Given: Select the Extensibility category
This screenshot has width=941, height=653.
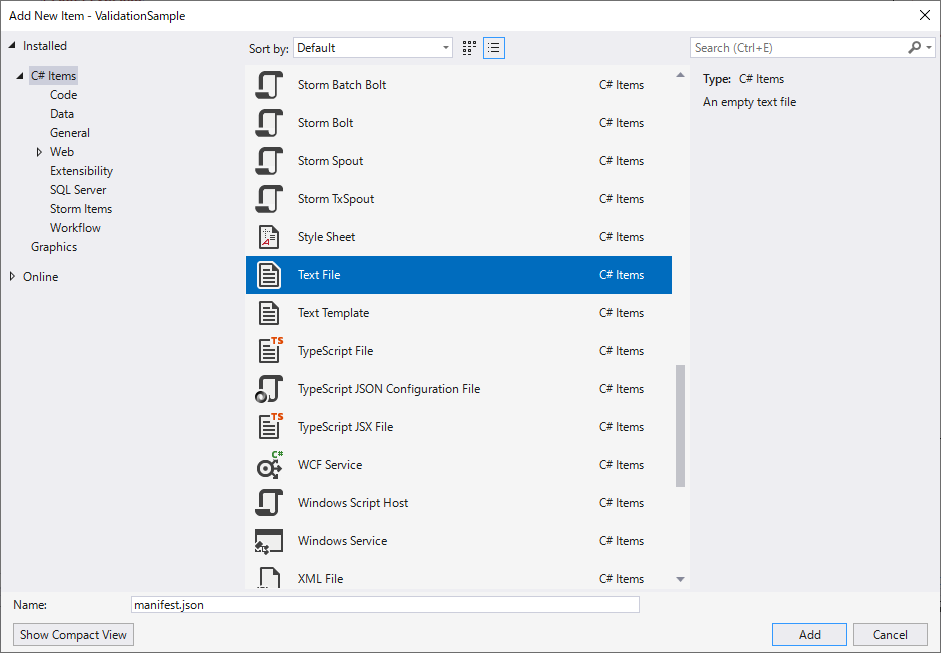Looking at the screenshot, I should click(x=81, y=171).
